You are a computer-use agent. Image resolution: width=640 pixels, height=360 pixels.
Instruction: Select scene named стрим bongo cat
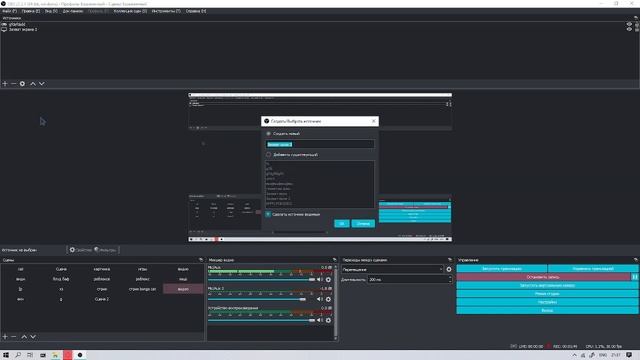tap(142, 289)
